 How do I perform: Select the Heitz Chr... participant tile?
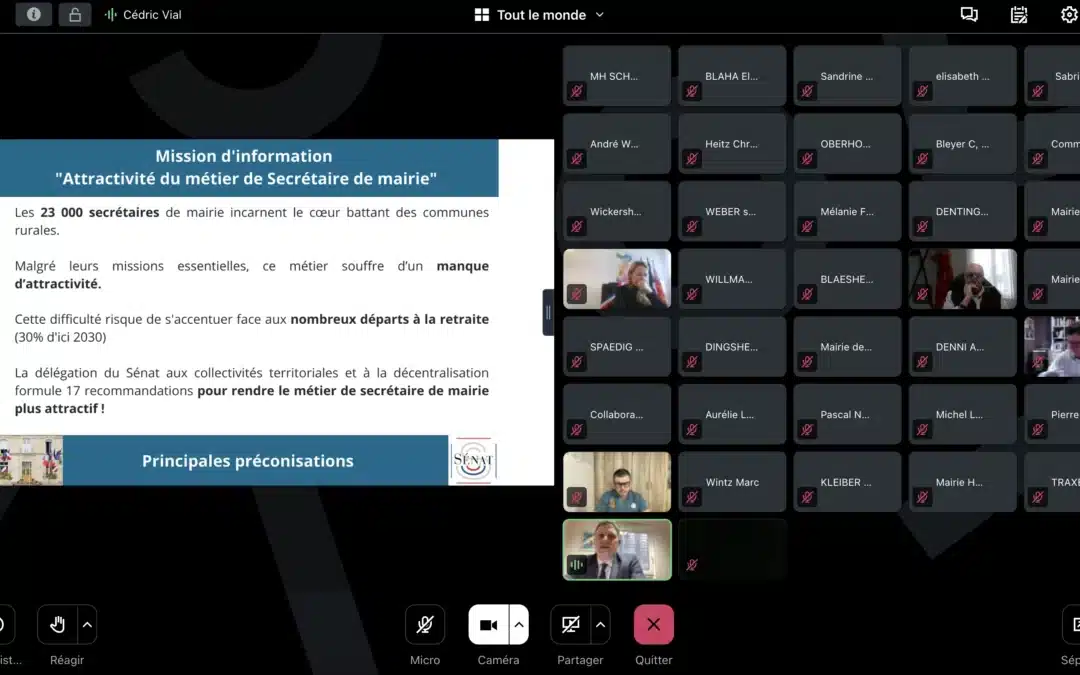732,143
